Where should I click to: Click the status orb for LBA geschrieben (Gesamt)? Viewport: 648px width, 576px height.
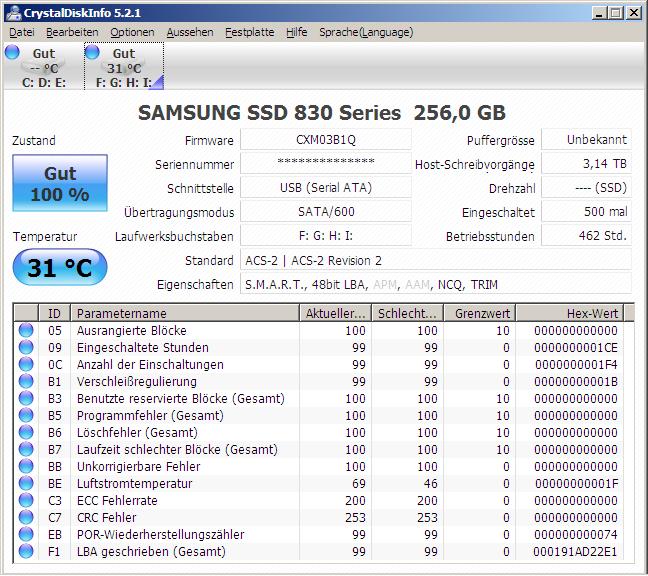click(x=26, y=551)
